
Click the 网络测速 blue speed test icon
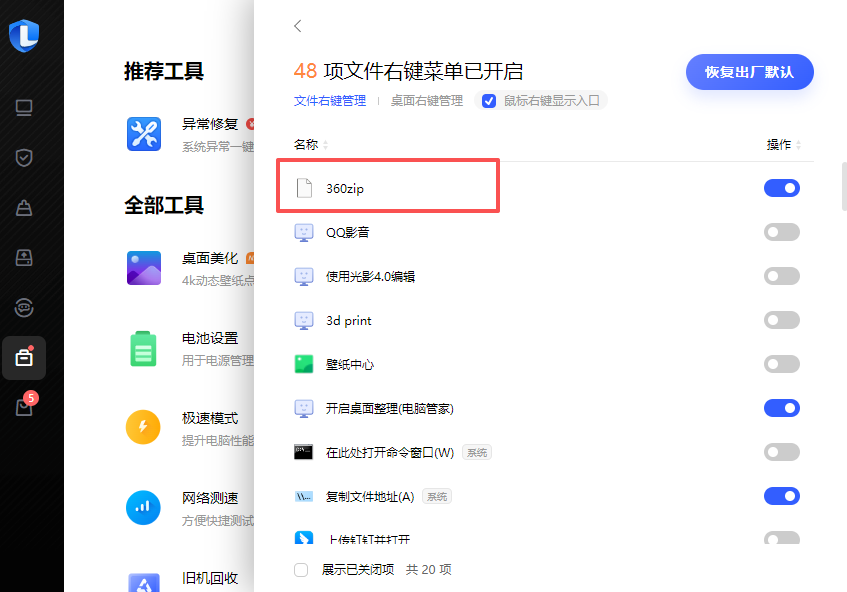(x=144, y=507)
